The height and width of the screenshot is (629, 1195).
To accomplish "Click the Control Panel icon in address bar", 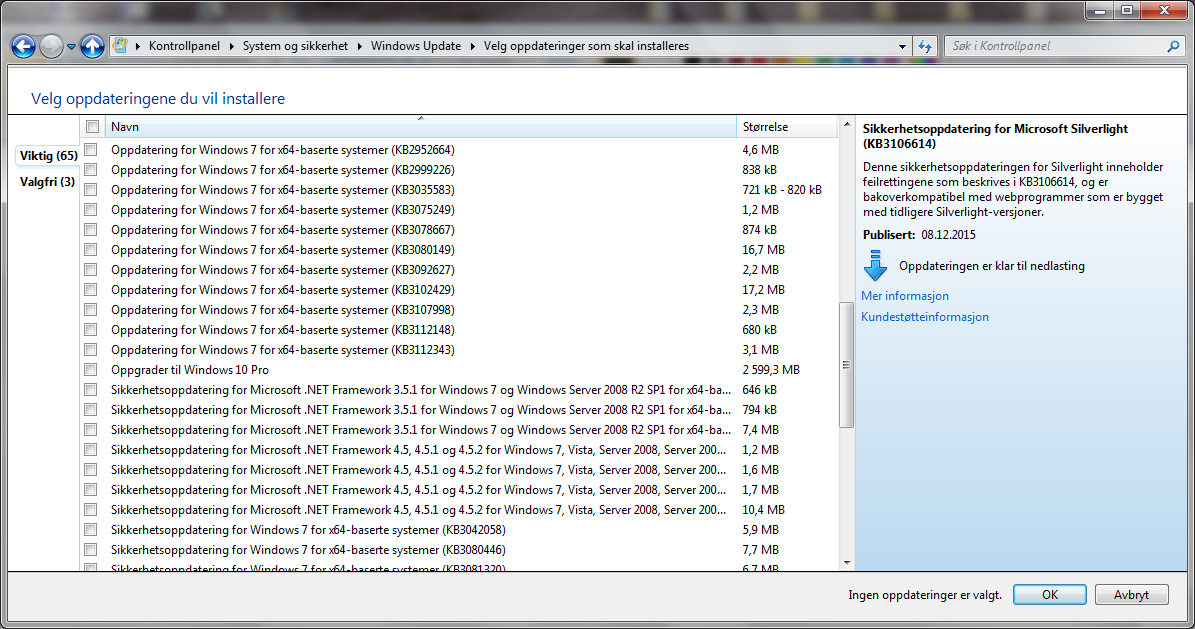I will (120, 46).
